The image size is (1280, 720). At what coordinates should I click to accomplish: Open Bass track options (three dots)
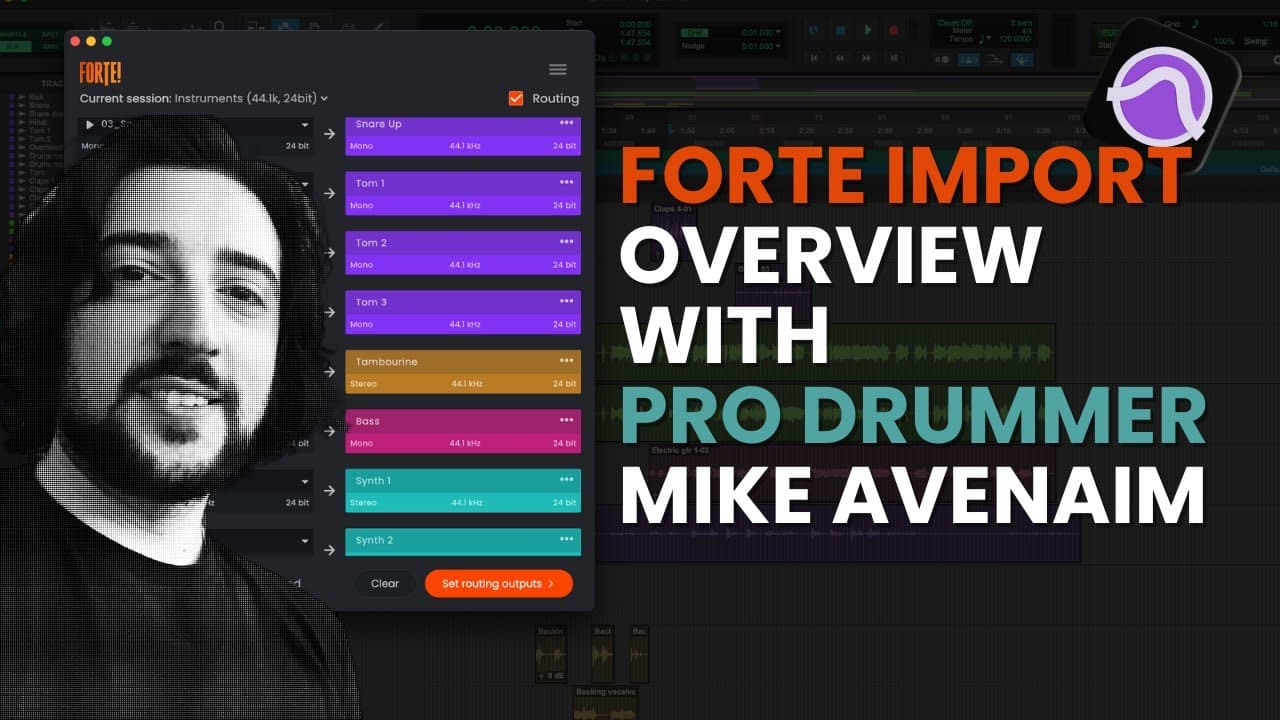(x=567, y=420)
